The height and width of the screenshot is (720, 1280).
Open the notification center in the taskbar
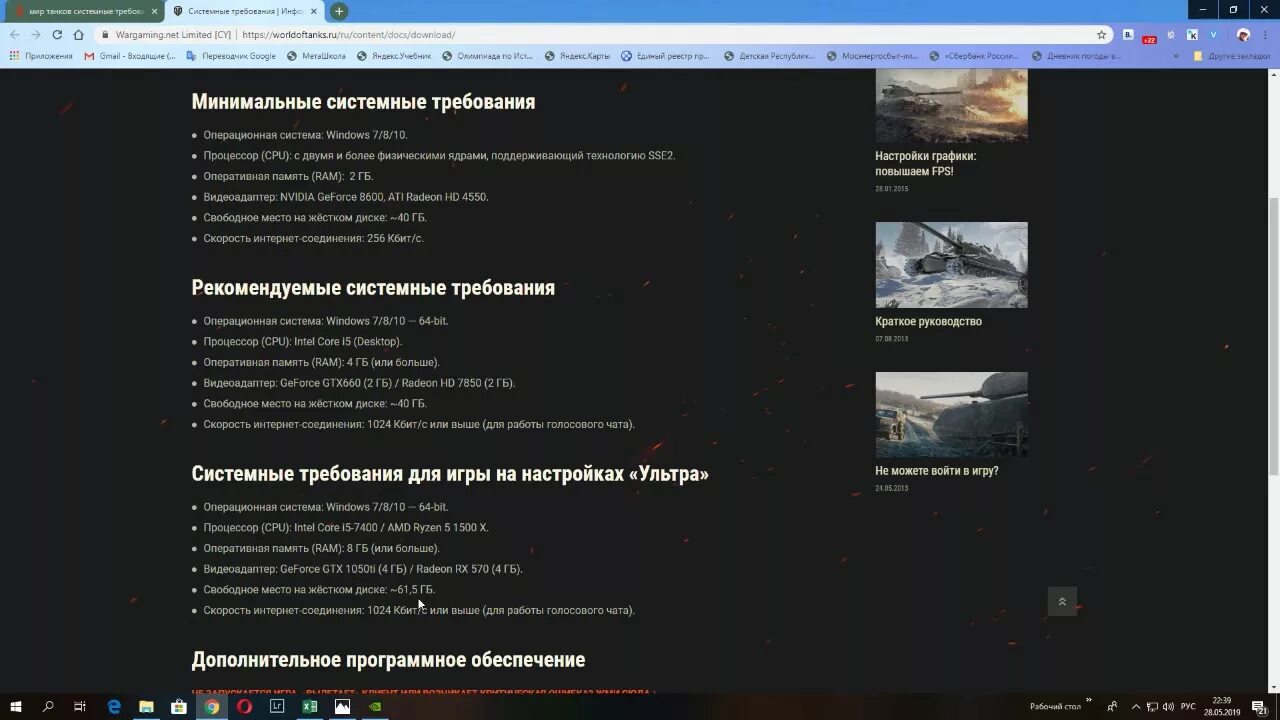(1259, 706)
